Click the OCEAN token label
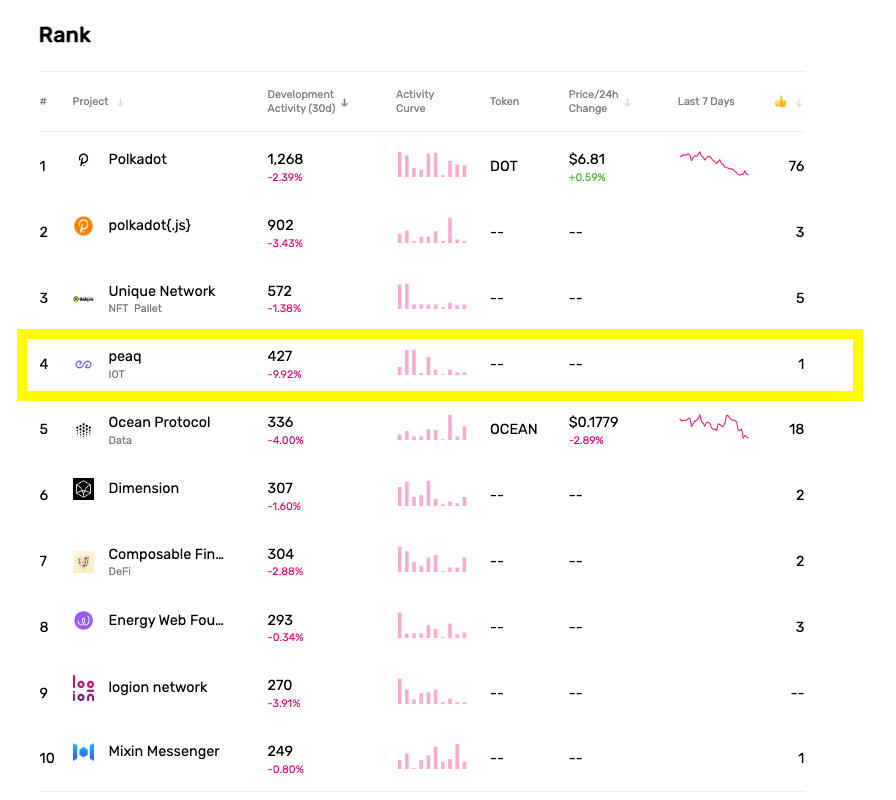Viewport: 896px width, 800px height. pyautogui.click(x=514, y=429)
